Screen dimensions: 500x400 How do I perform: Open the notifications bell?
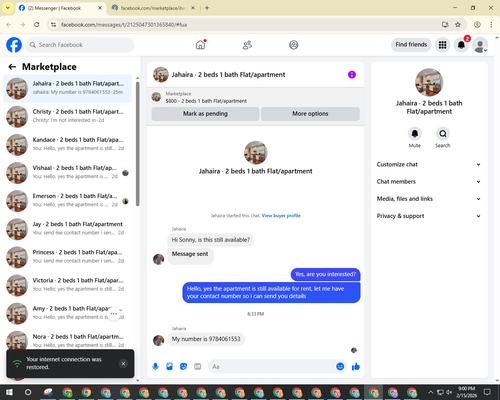pos(461,45)
